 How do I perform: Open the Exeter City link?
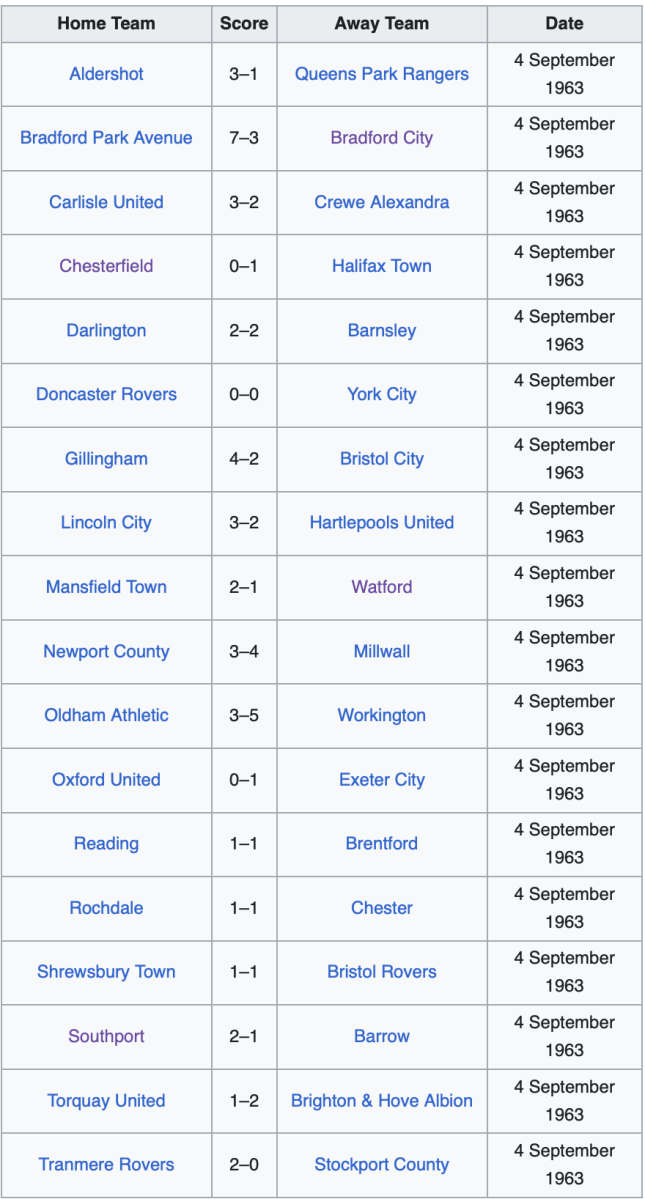pyautogui.click(x=381, y=779)
